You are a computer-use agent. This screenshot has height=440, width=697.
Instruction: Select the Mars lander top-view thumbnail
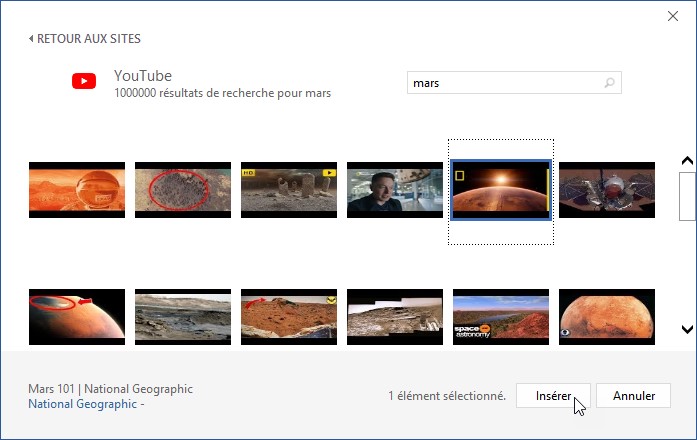tap(606, 190)
